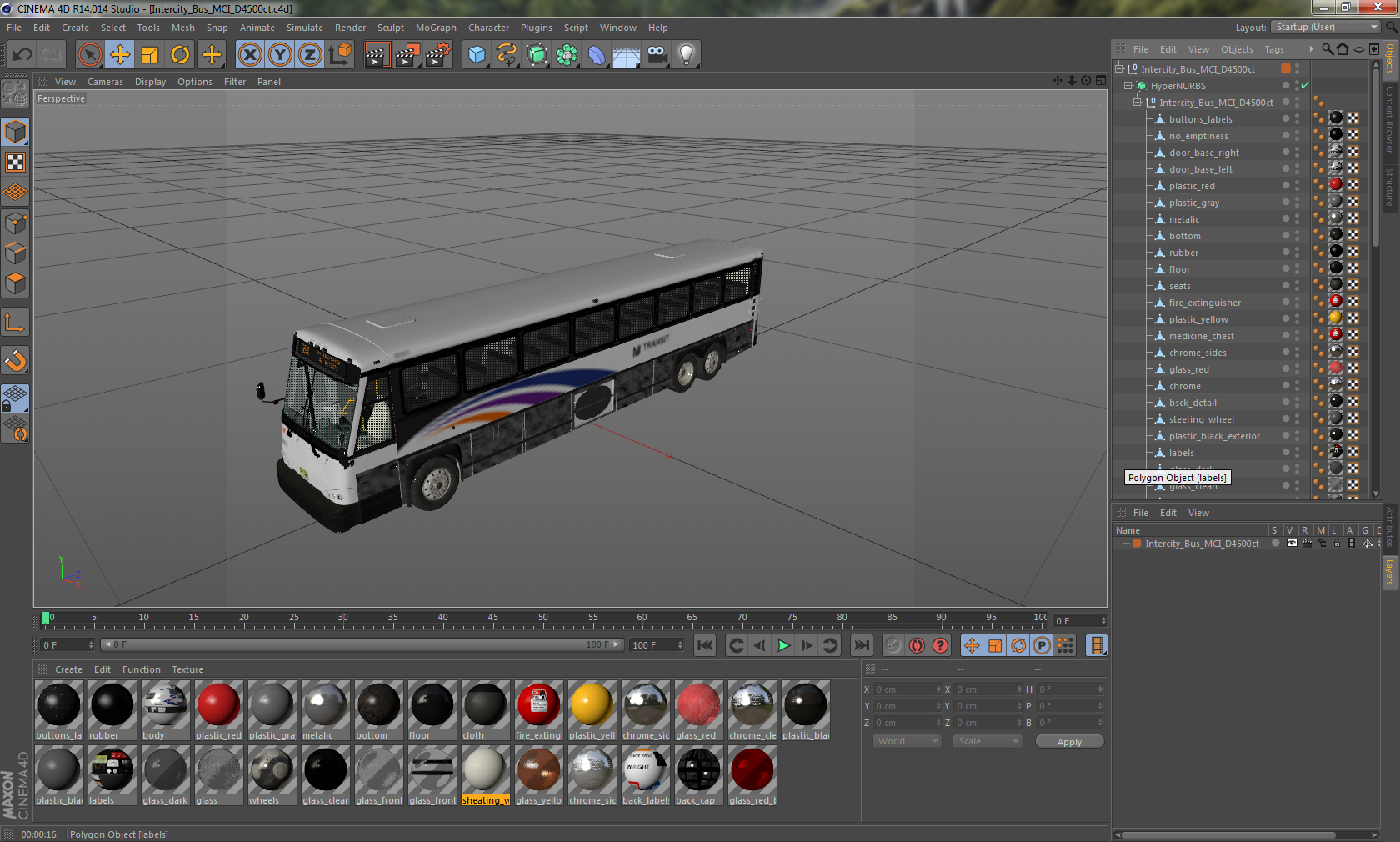Image resolution: width=1400 pixels, height=842 pixels.
Task: Add a HyperNURBS generator object
Action: pyautogui.click(x=537, y=55)
